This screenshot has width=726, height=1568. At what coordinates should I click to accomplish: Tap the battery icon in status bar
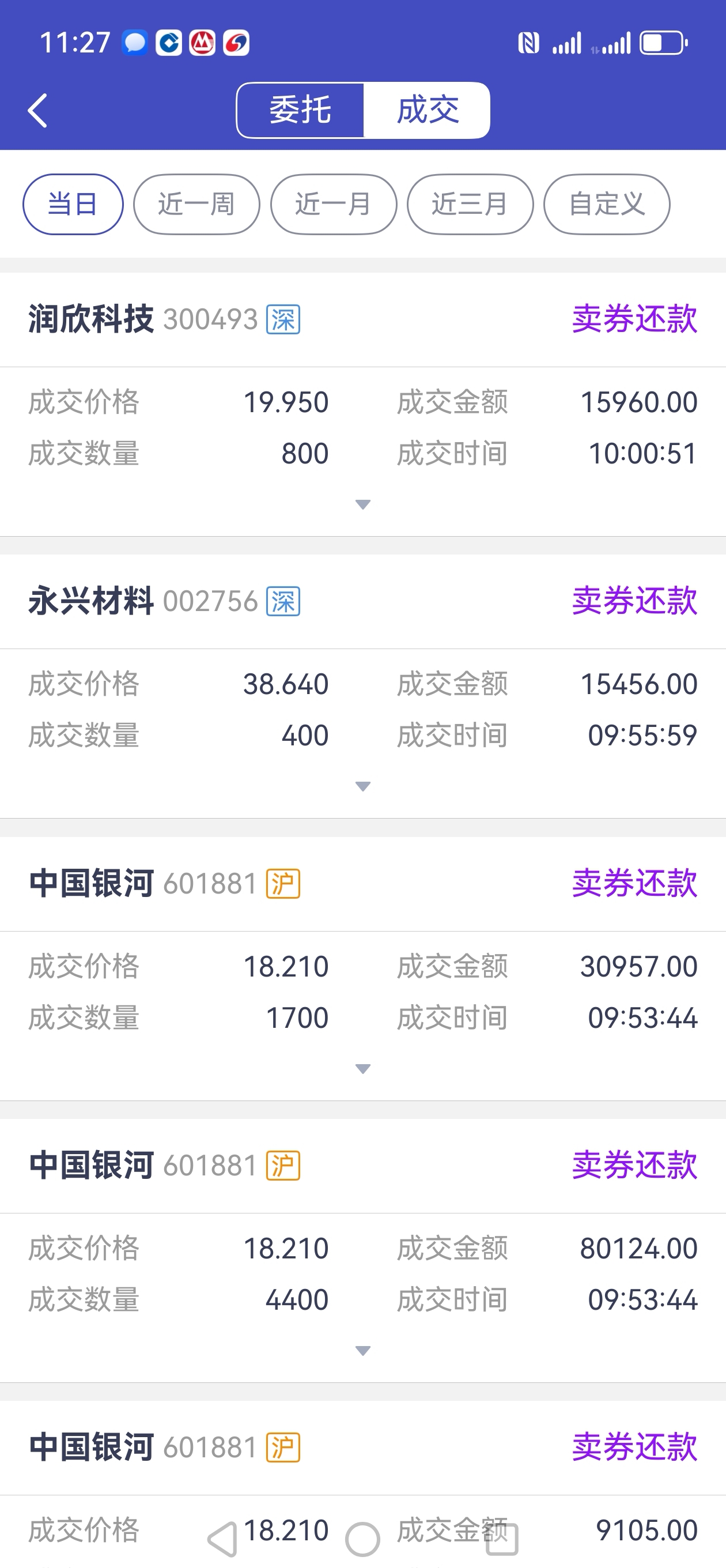pos(663,43)
